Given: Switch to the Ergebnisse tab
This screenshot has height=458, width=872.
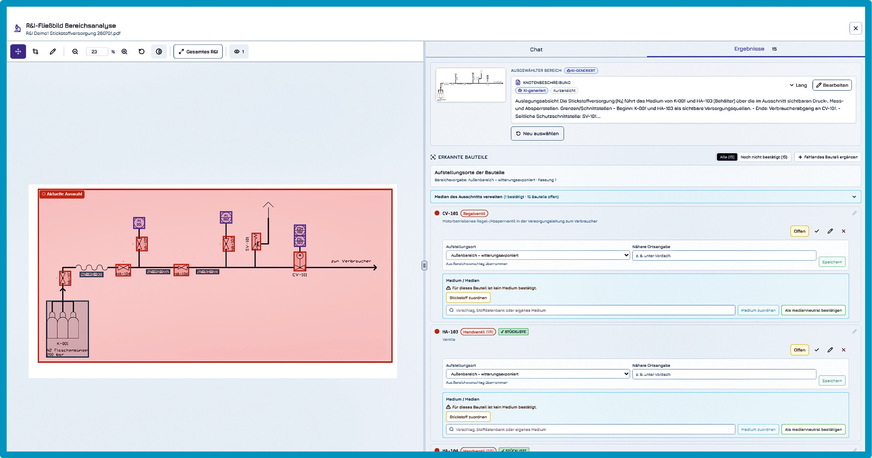Looking at the screenshot, I should pos(755,49).
